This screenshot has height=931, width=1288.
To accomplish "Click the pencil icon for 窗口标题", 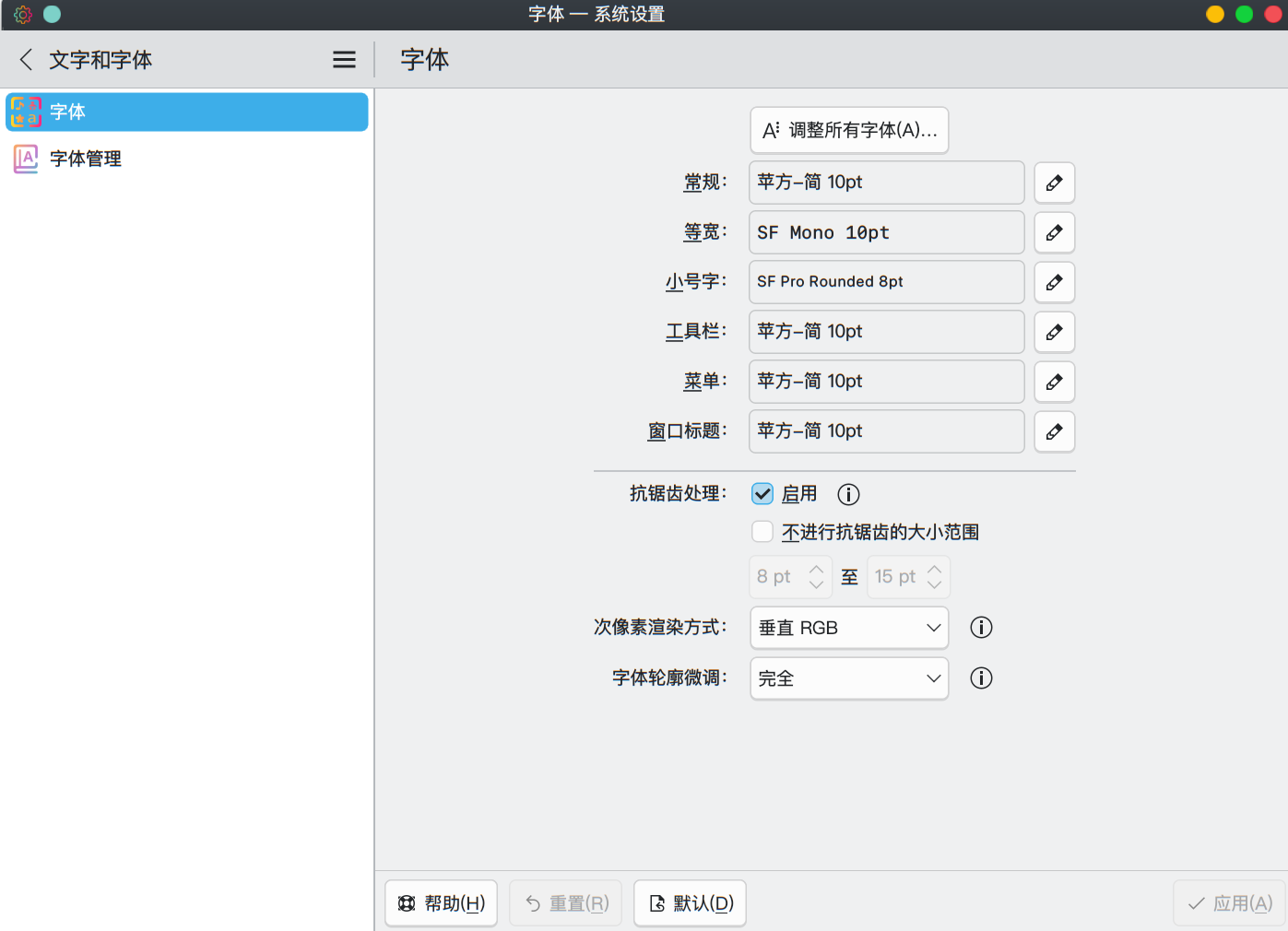I will pos(1054,431).
